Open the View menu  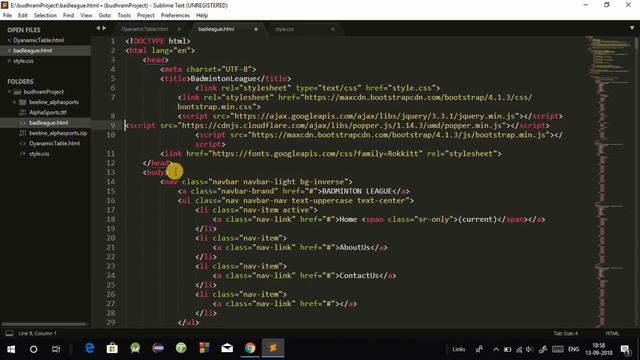pyautogui.click(x=86, y=16)
